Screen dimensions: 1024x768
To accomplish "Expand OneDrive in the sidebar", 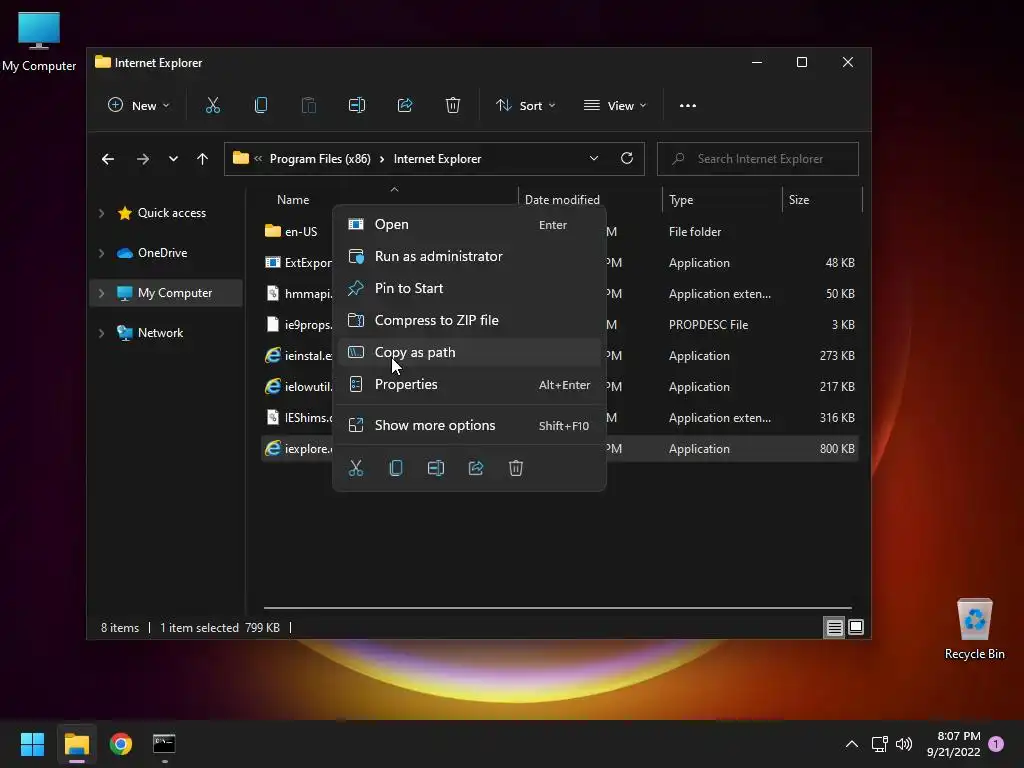I will point(101,253).
